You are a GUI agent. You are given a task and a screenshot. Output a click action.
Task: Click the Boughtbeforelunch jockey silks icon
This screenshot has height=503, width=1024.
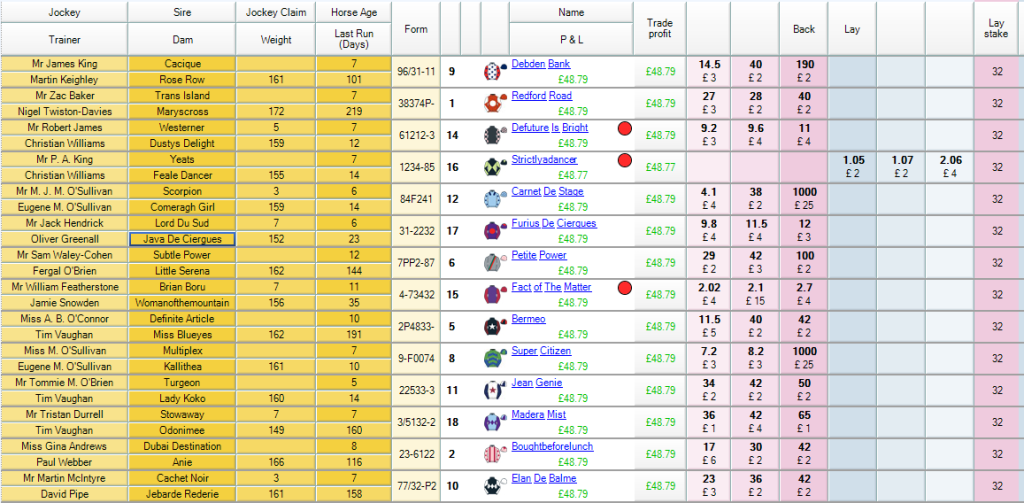tap(495, 454)
